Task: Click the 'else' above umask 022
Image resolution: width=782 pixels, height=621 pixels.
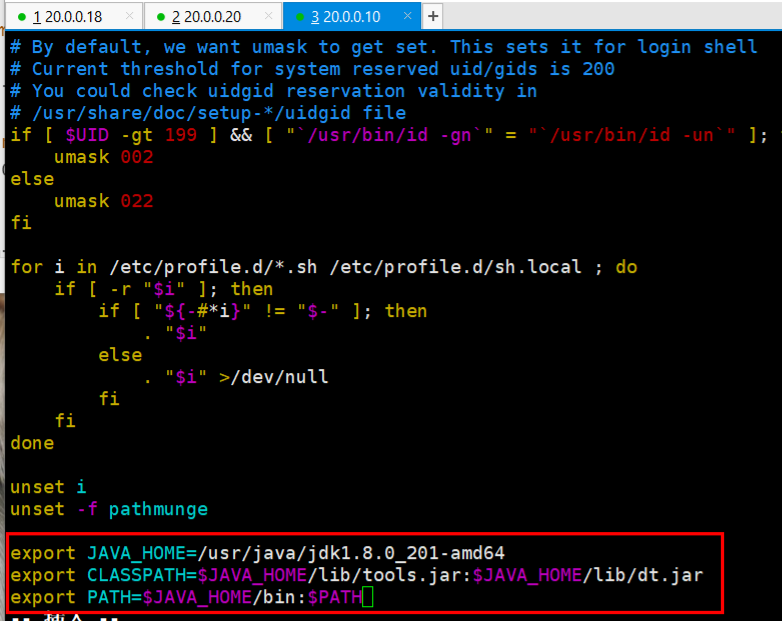Action: (x=32, y=179)
